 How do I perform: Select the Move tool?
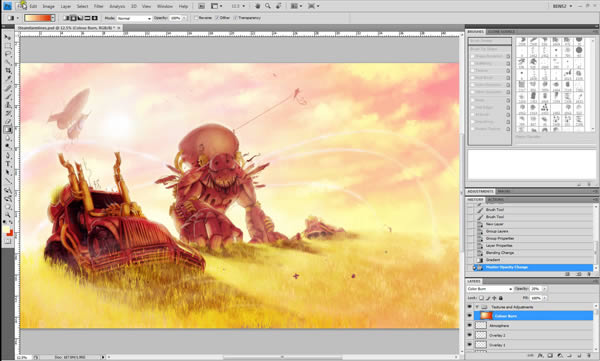[x=8, y=37]
